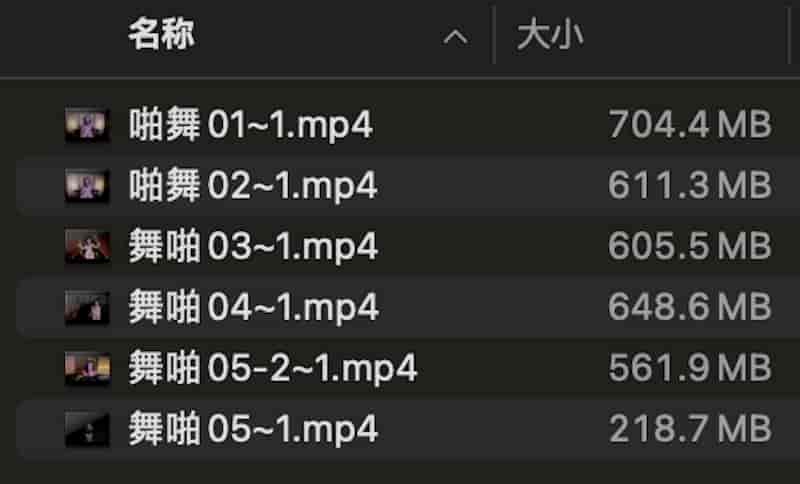Sort files by the 大小 column header
The width and height of the screenshot is (800, 484).
tap(550, 36)
